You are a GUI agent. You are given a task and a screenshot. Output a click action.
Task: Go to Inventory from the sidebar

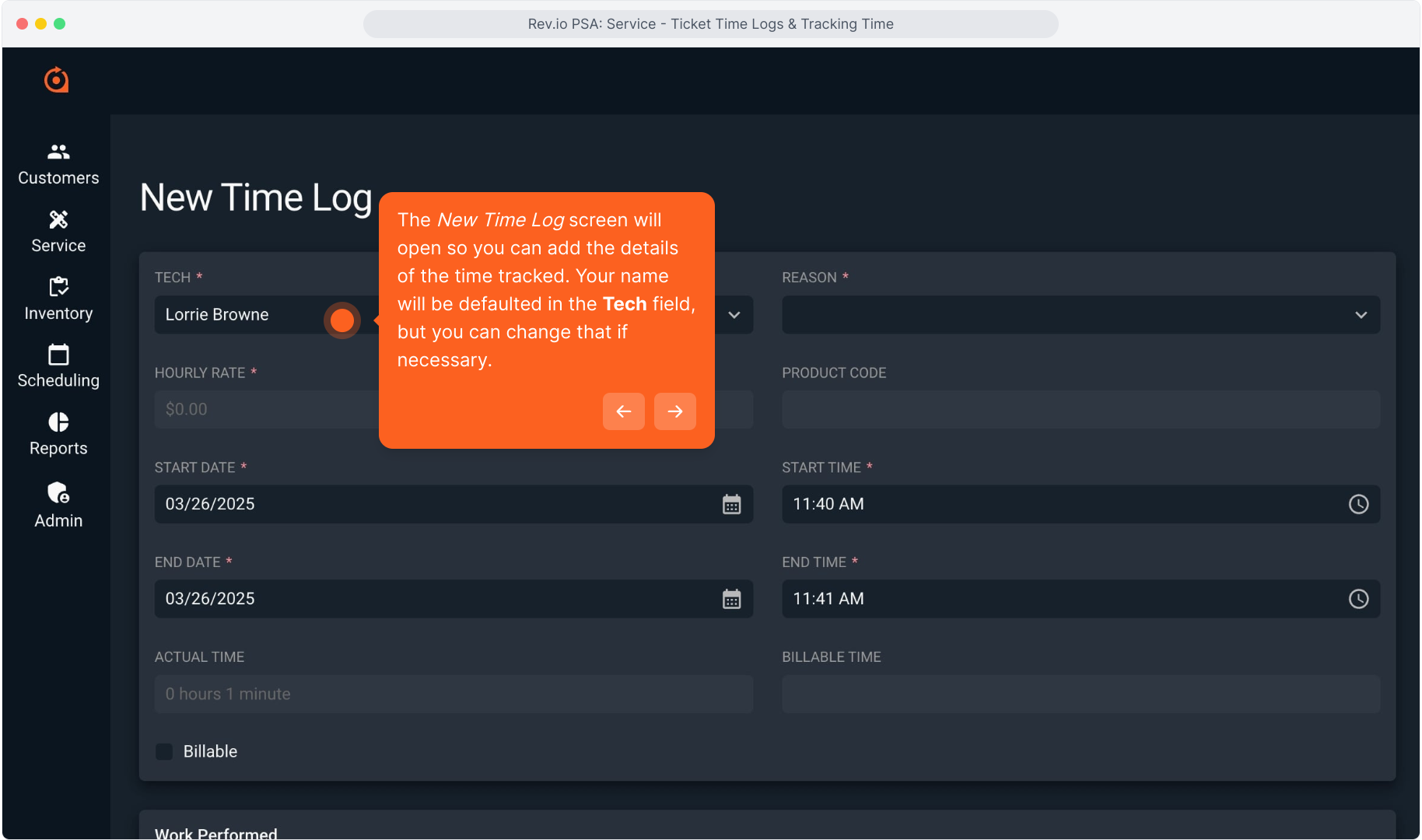tap(58, 299)
